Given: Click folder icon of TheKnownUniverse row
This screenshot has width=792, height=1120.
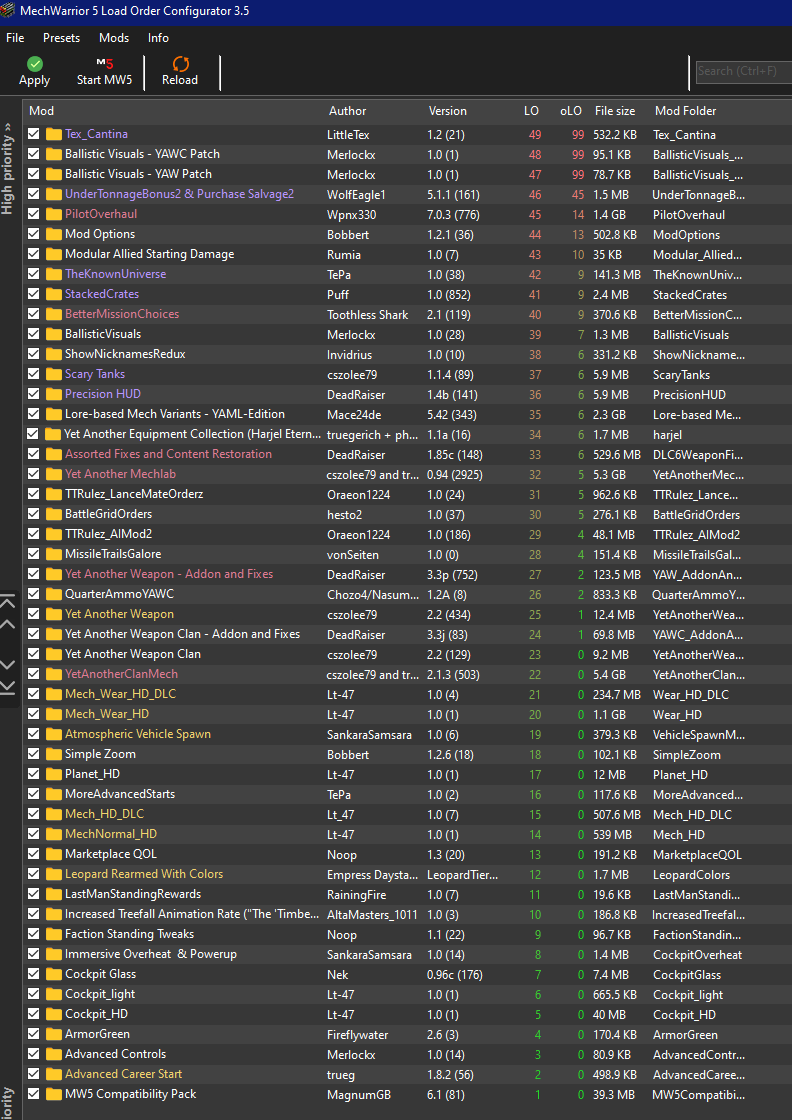Looking at the screenshot, I should coord(54,274).
